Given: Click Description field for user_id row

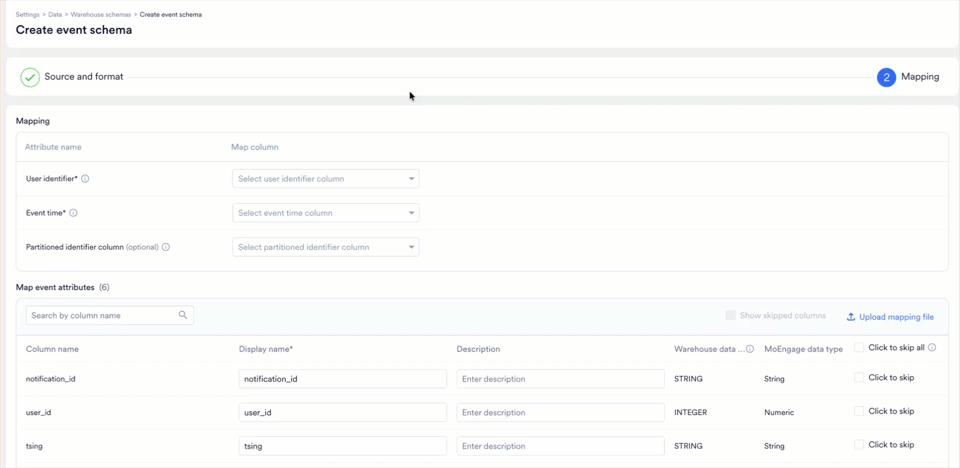Looking at the screenshot, I should tap(560, 412).
